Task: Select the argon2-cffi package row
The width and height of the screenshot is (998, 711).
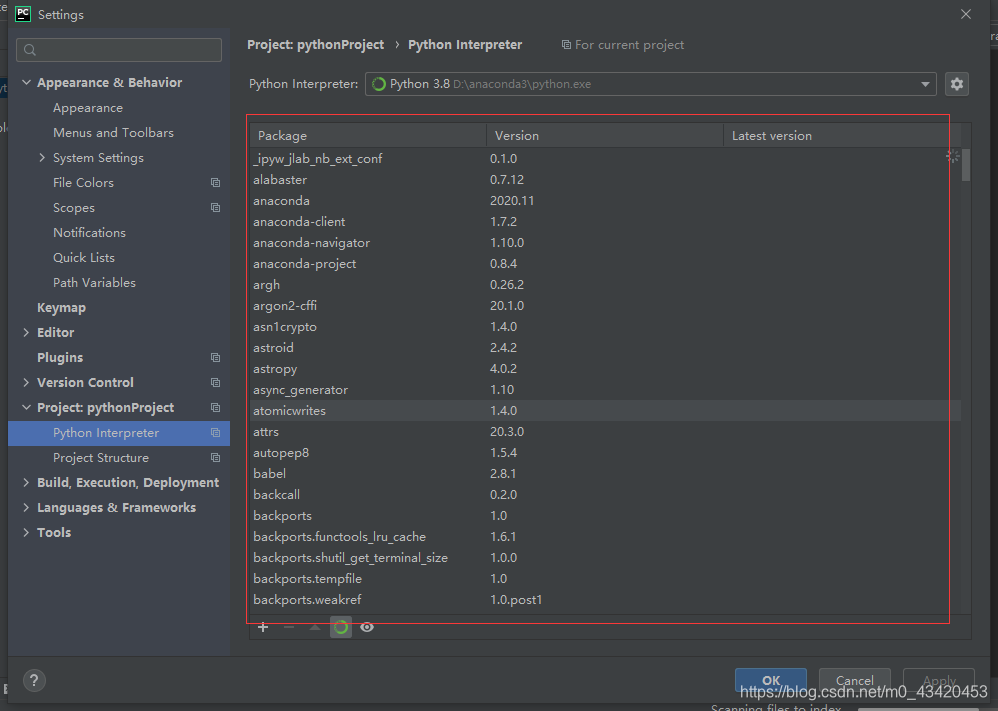Action: 605,306
